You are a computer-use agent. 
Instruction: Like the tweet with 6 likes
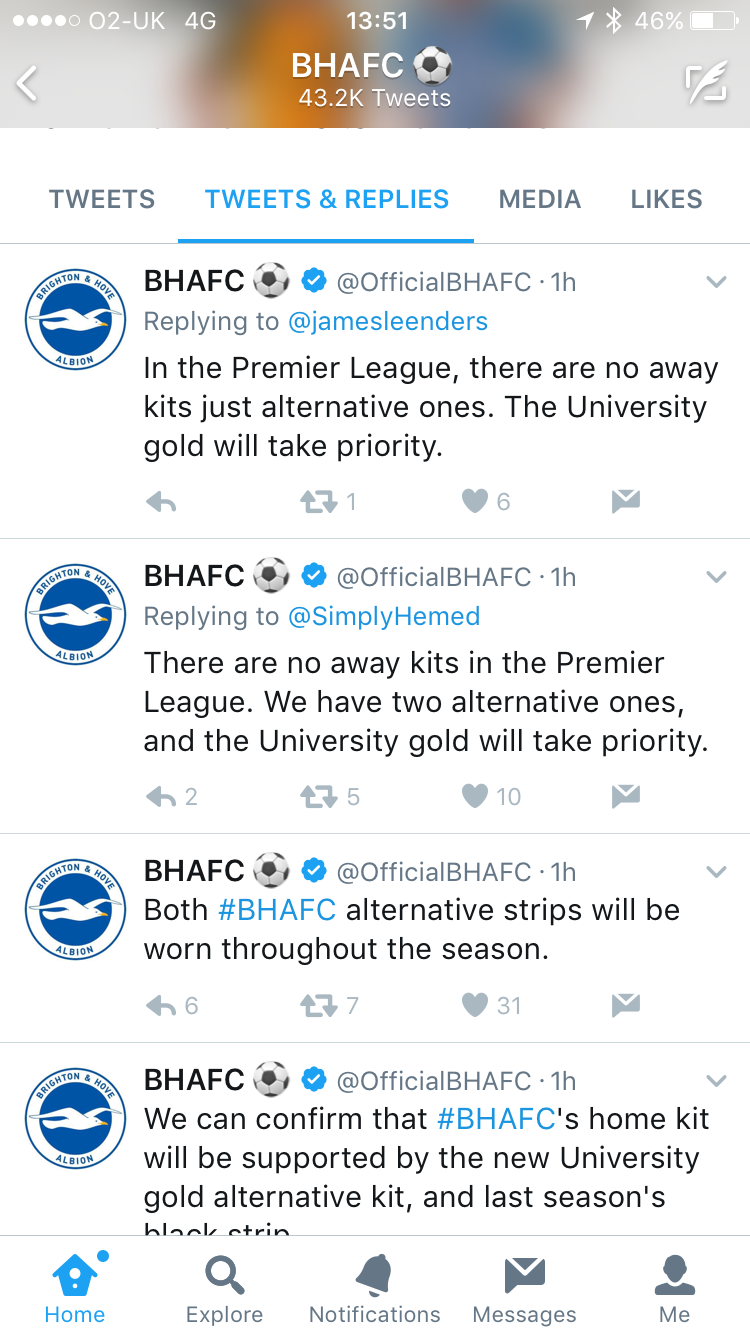coord(474,502)
